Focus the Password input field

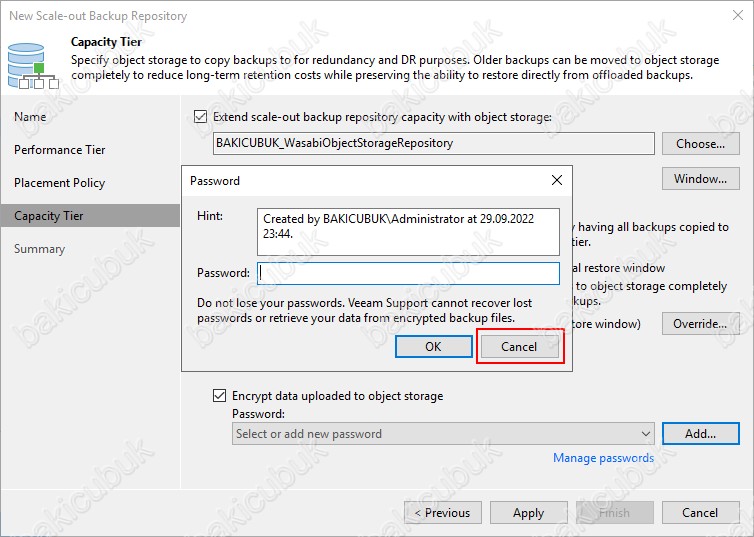tap(408, 273)
